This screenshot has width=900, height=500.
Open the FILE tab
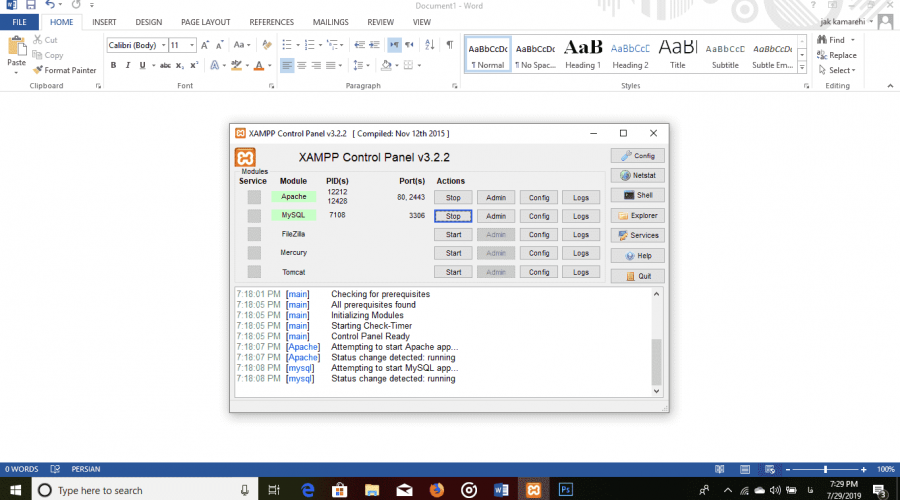(19, 22)
